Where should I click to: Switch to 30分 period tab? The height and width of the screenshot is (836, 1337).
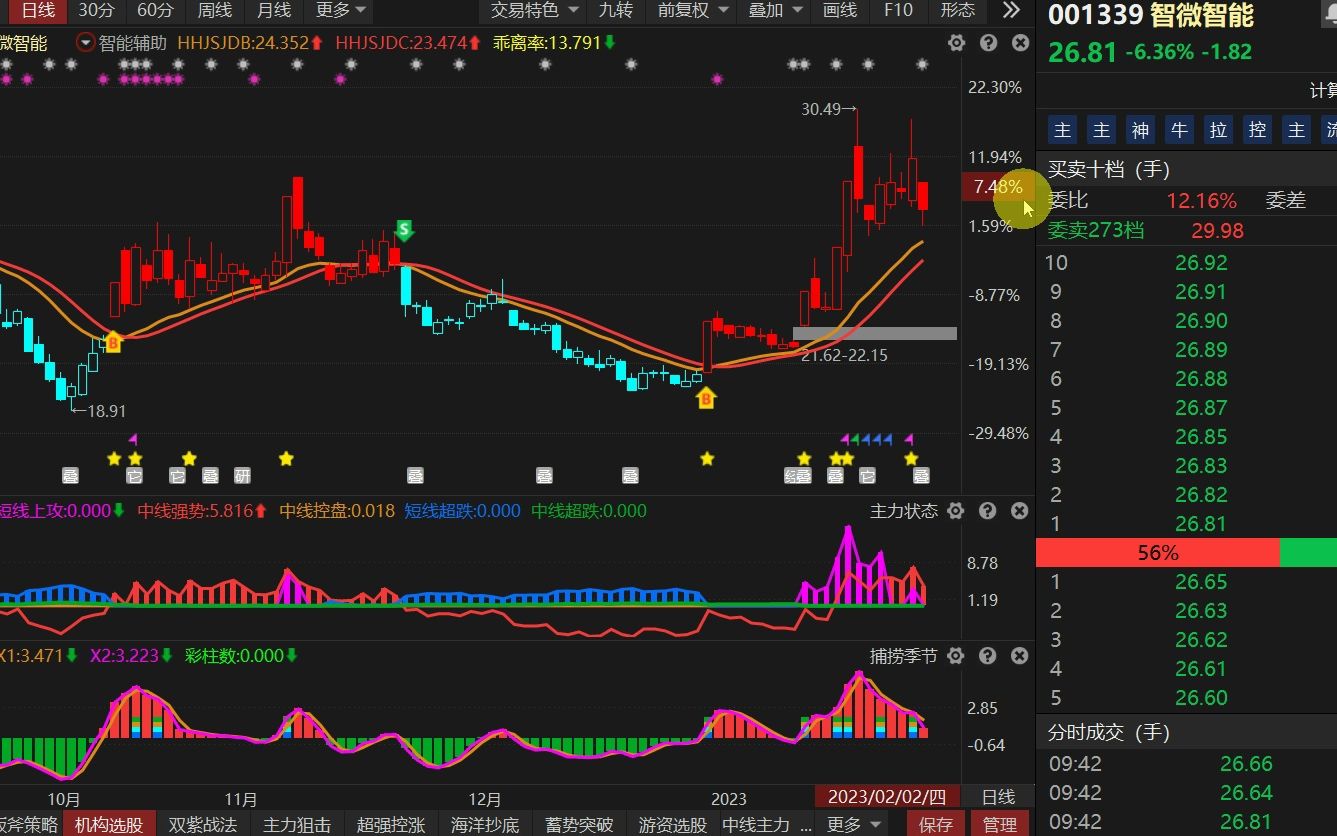[96, 10]
